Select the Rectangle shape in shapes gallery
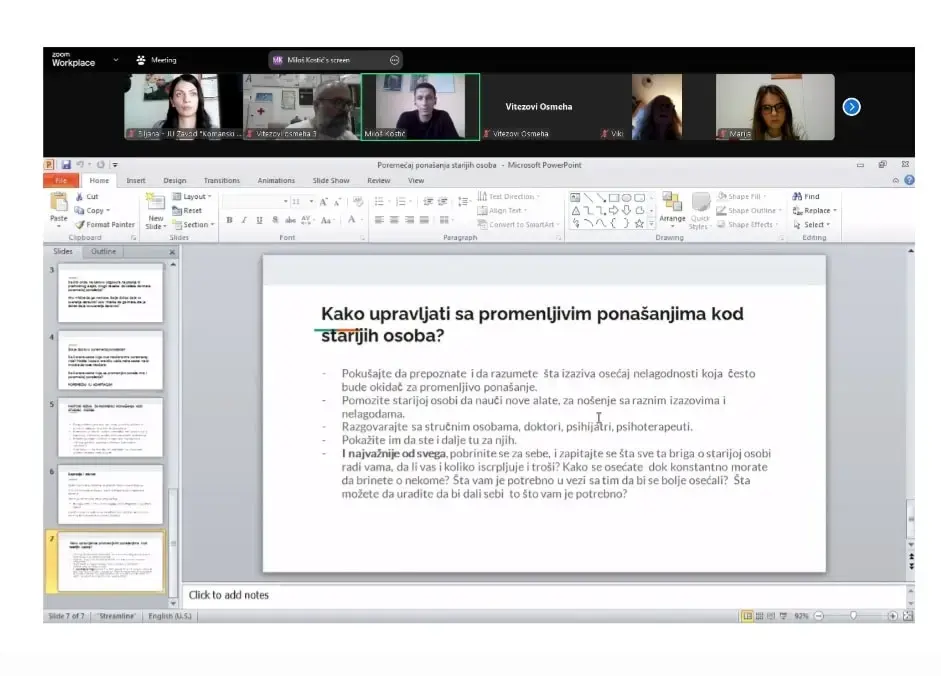This screenshot has height=676, width=941. 614,198
